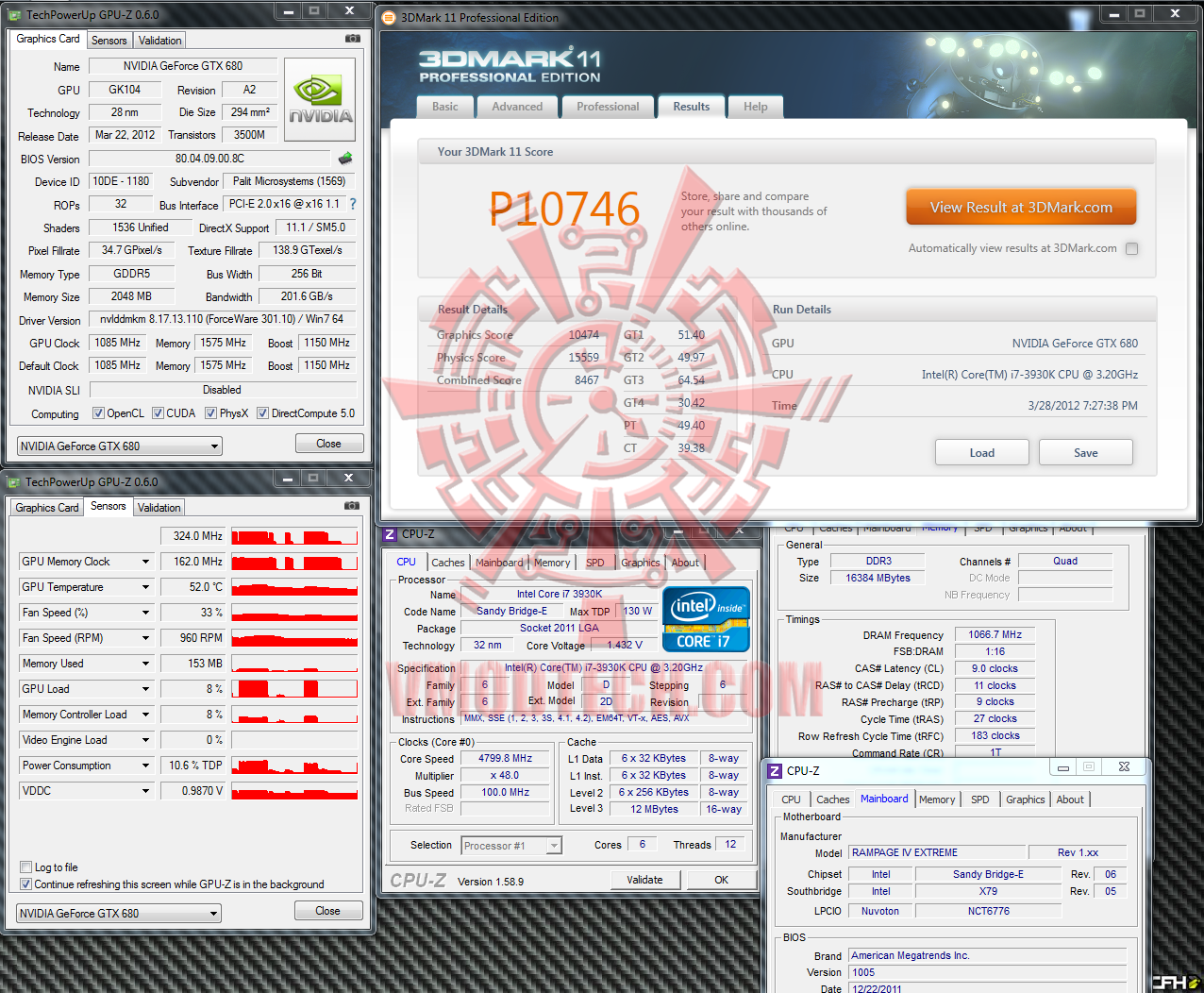Toggle the CUDA checkbox

pos(158,413)
